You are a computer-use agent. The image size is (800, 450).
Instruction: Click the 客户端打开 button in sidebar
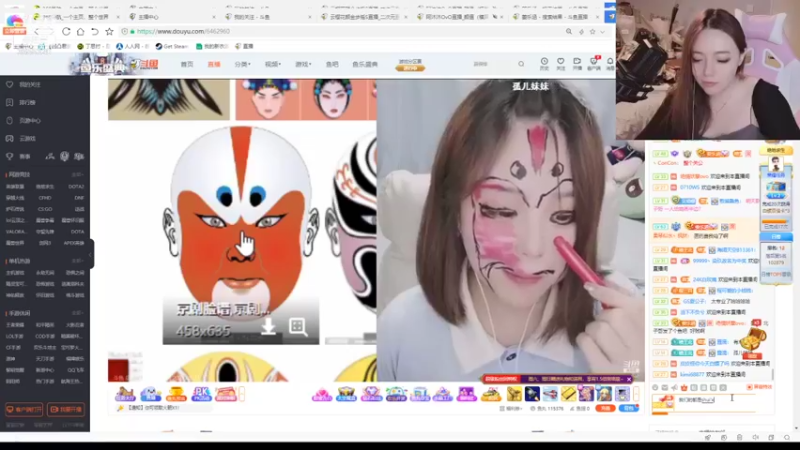[24, 409]
